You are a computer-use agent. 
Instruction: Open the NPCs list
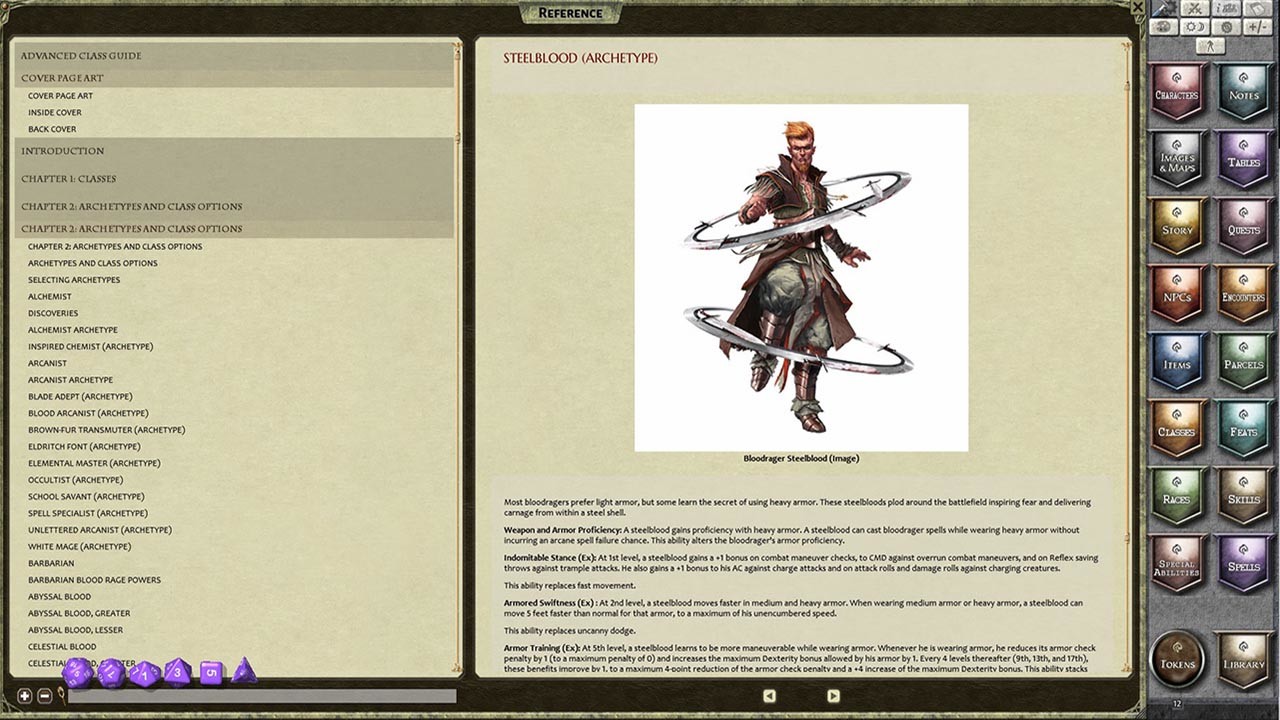tap(1177, 294)
